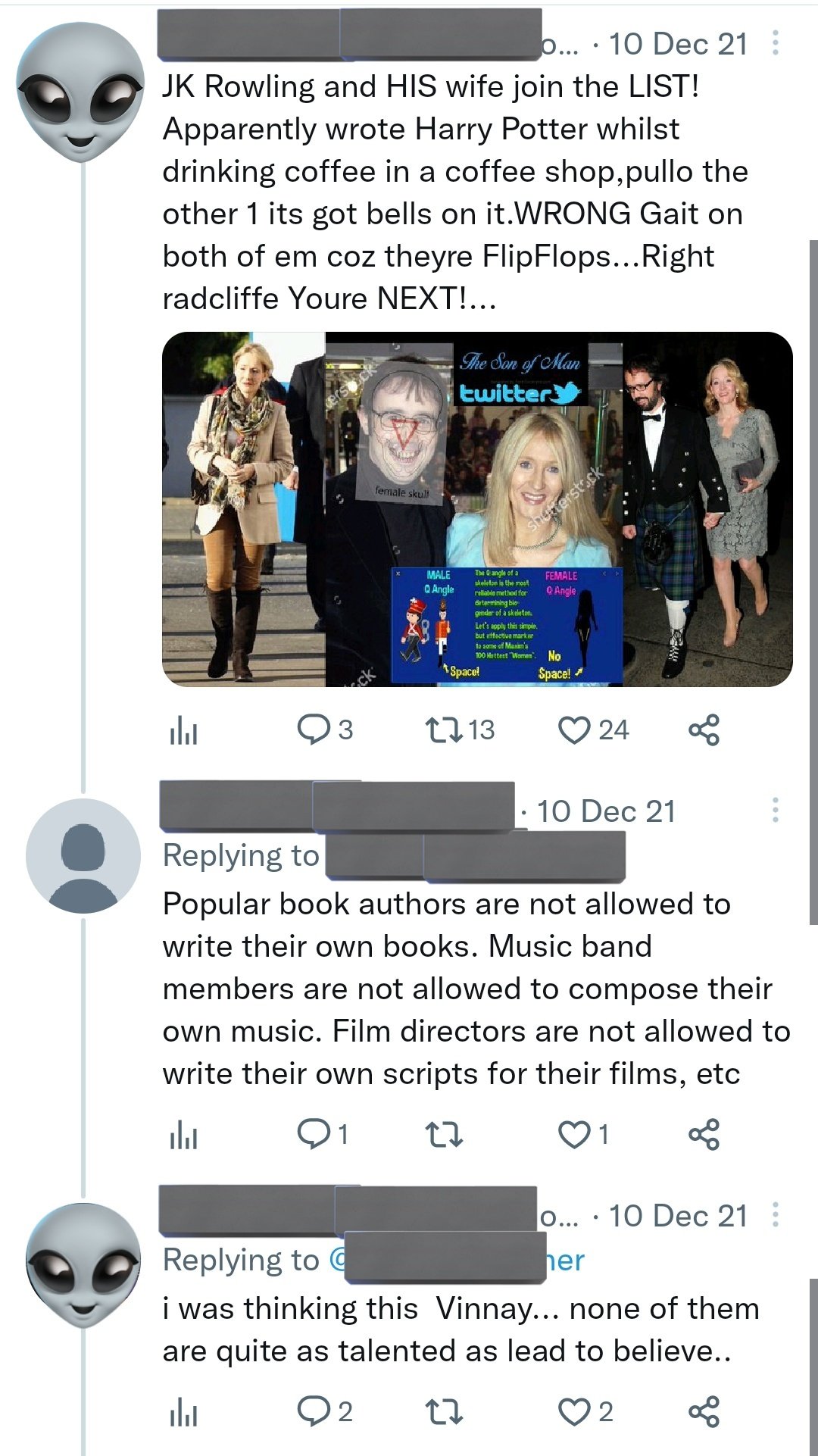Like the tweet with 24 likes
The image size is (818, 1456).
[593, 730]
